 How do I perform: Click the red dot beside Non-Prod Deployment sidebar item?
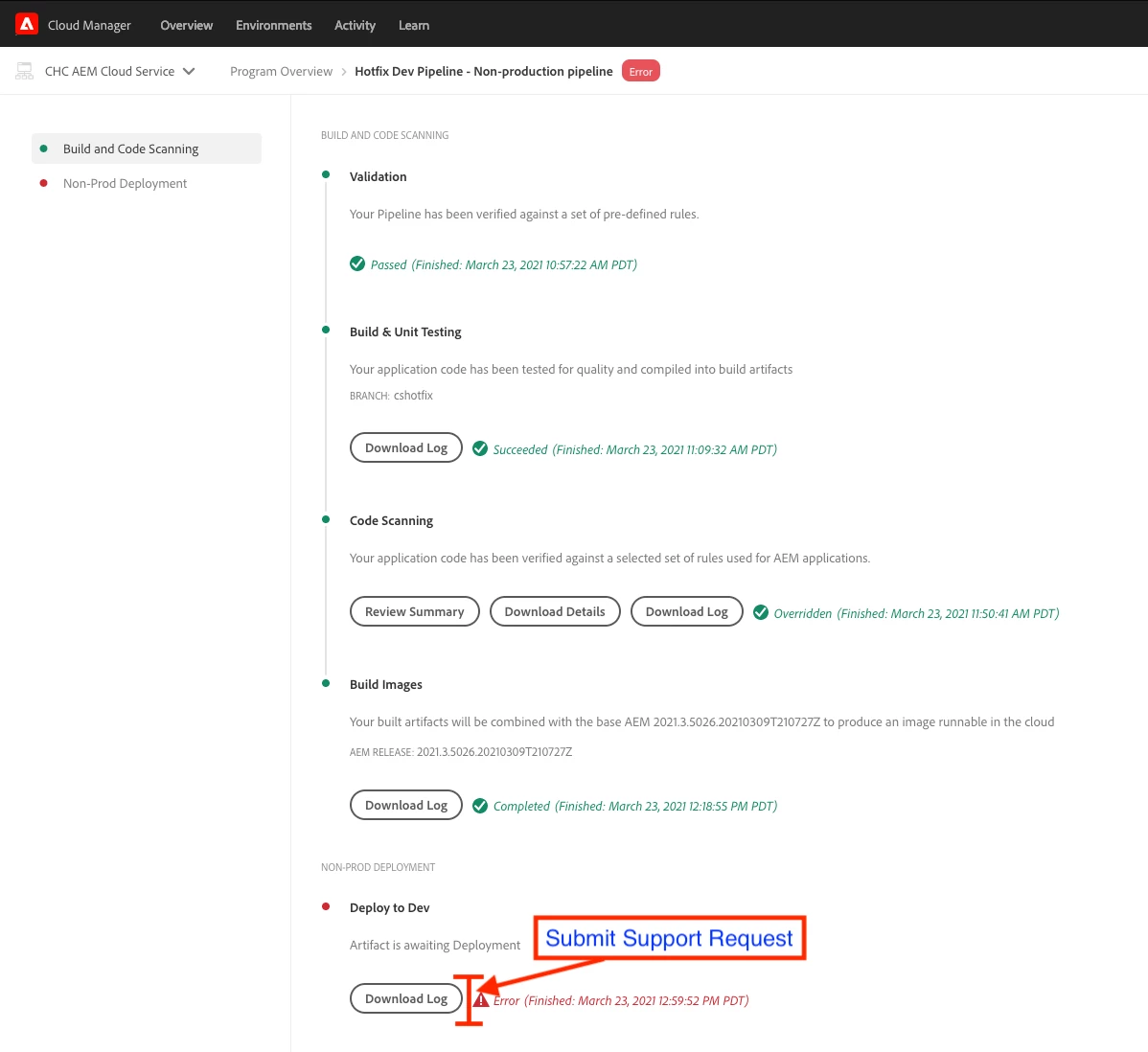pos(44,183)
